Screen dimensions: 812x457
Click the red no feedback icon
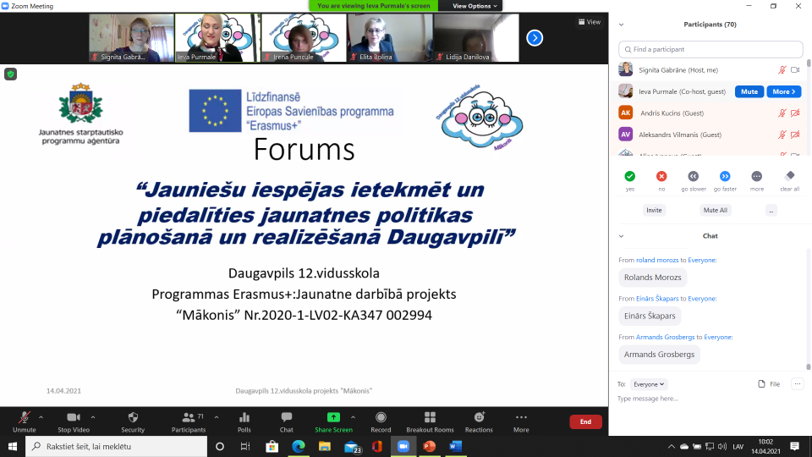click(661, 177)
